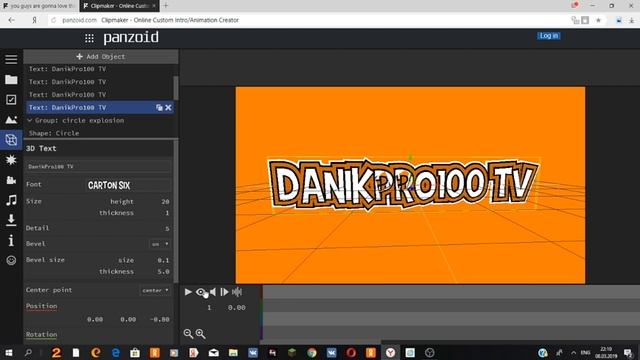Viewport: 640px width, 360px height.
Task: Play the animation preview
Action: 188,292
